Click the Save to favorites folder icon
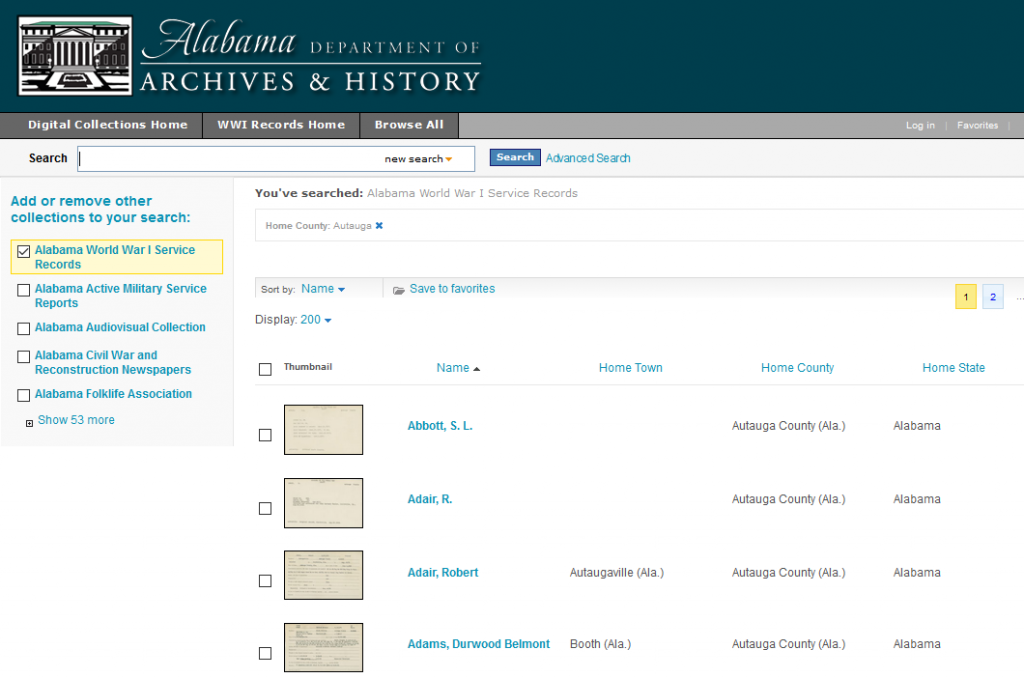1024x678 pixels. [398, 290]
